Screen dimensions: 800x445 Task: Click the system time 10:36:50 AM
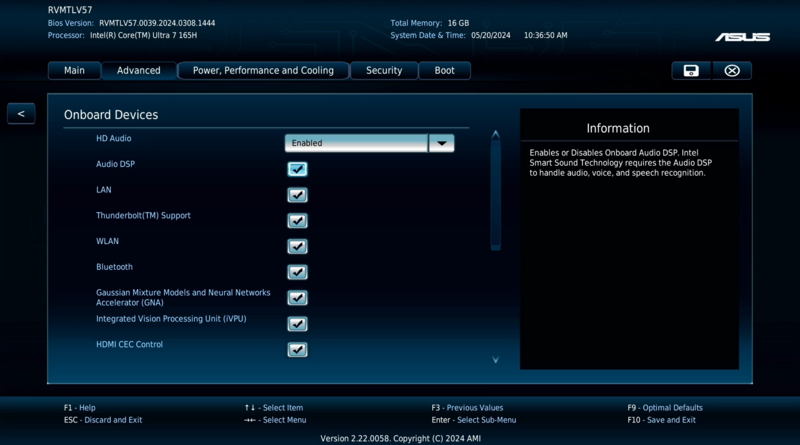click(x=545, y=35)
